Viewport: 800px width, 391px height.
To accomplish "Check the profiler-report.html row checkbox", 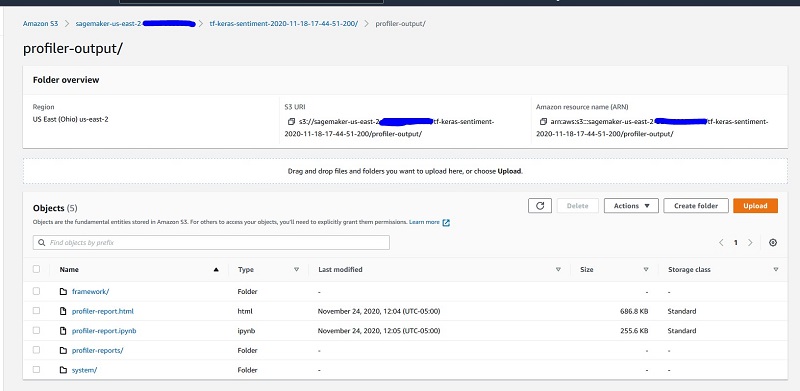I will pos(36,310).
